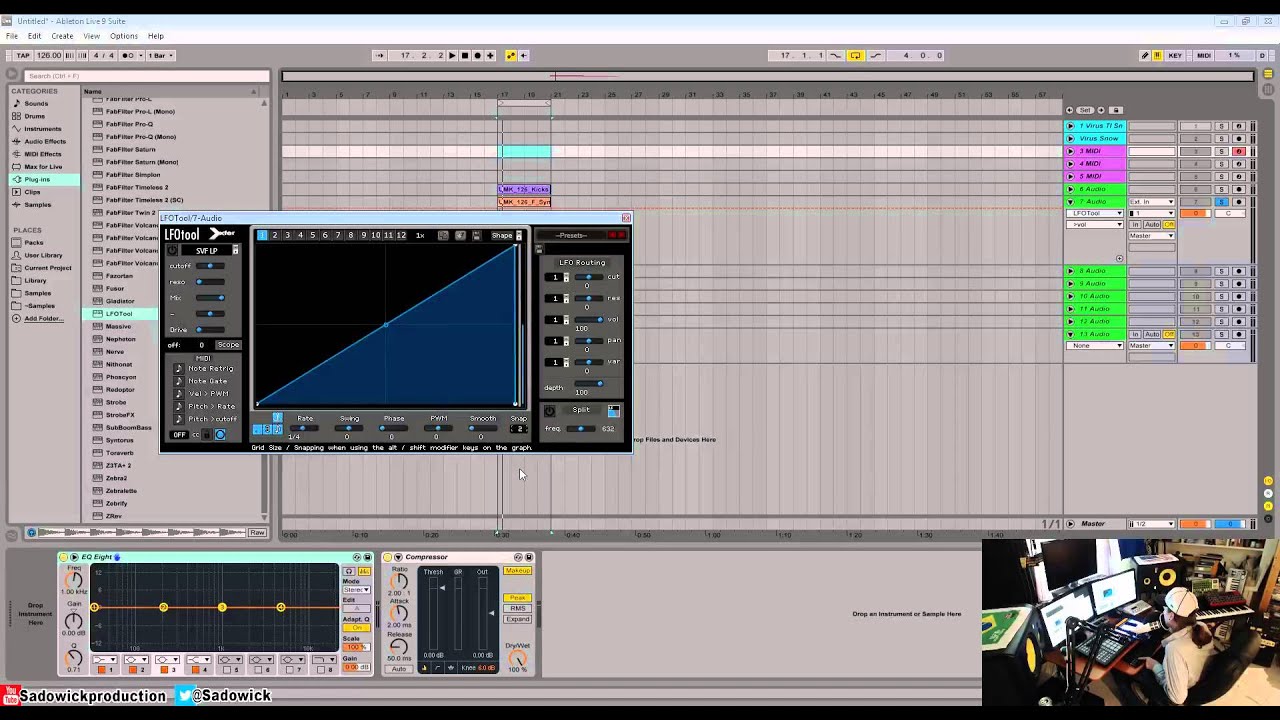Select Massive in the plug-in list
This screenshot has width=1280, height=720.
pos(119,327)
